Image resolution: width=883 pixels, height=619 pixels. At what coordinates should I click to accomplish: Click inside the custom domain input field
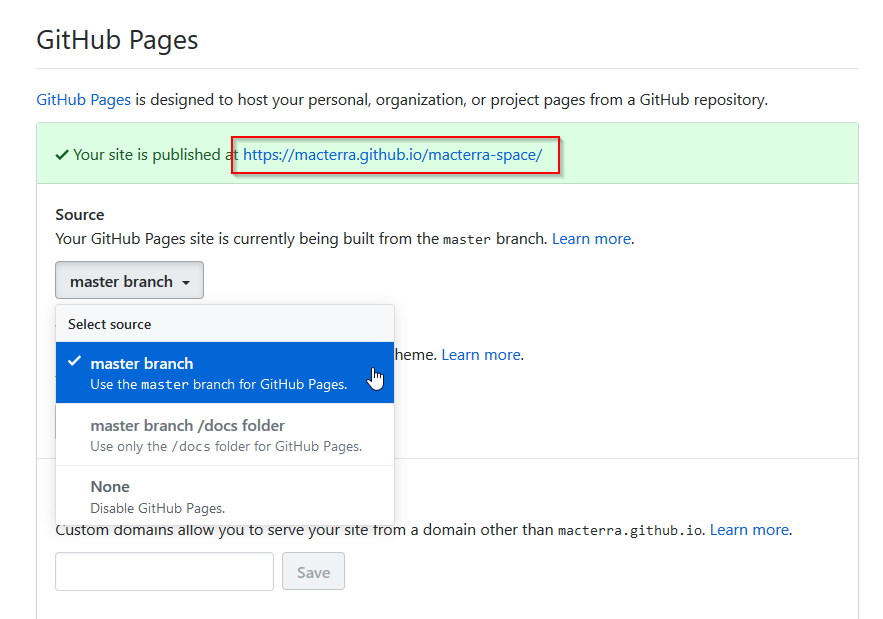point(164,571)
